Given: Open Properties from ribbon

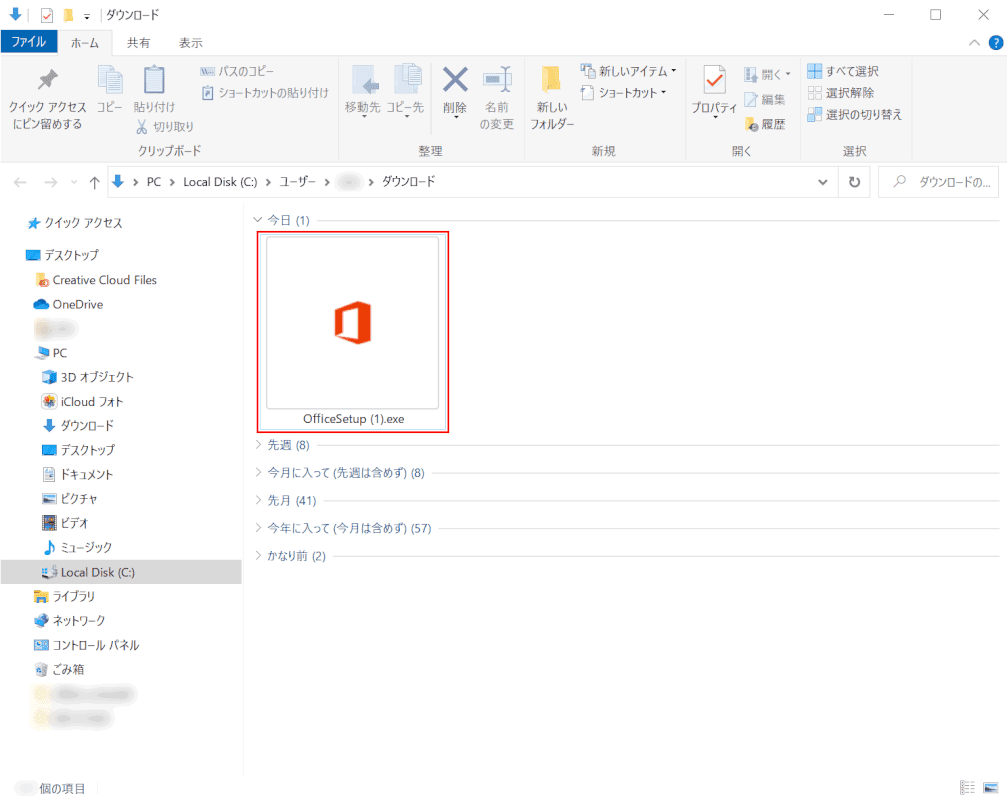Looking at the screenshot, I should [714, 92].
